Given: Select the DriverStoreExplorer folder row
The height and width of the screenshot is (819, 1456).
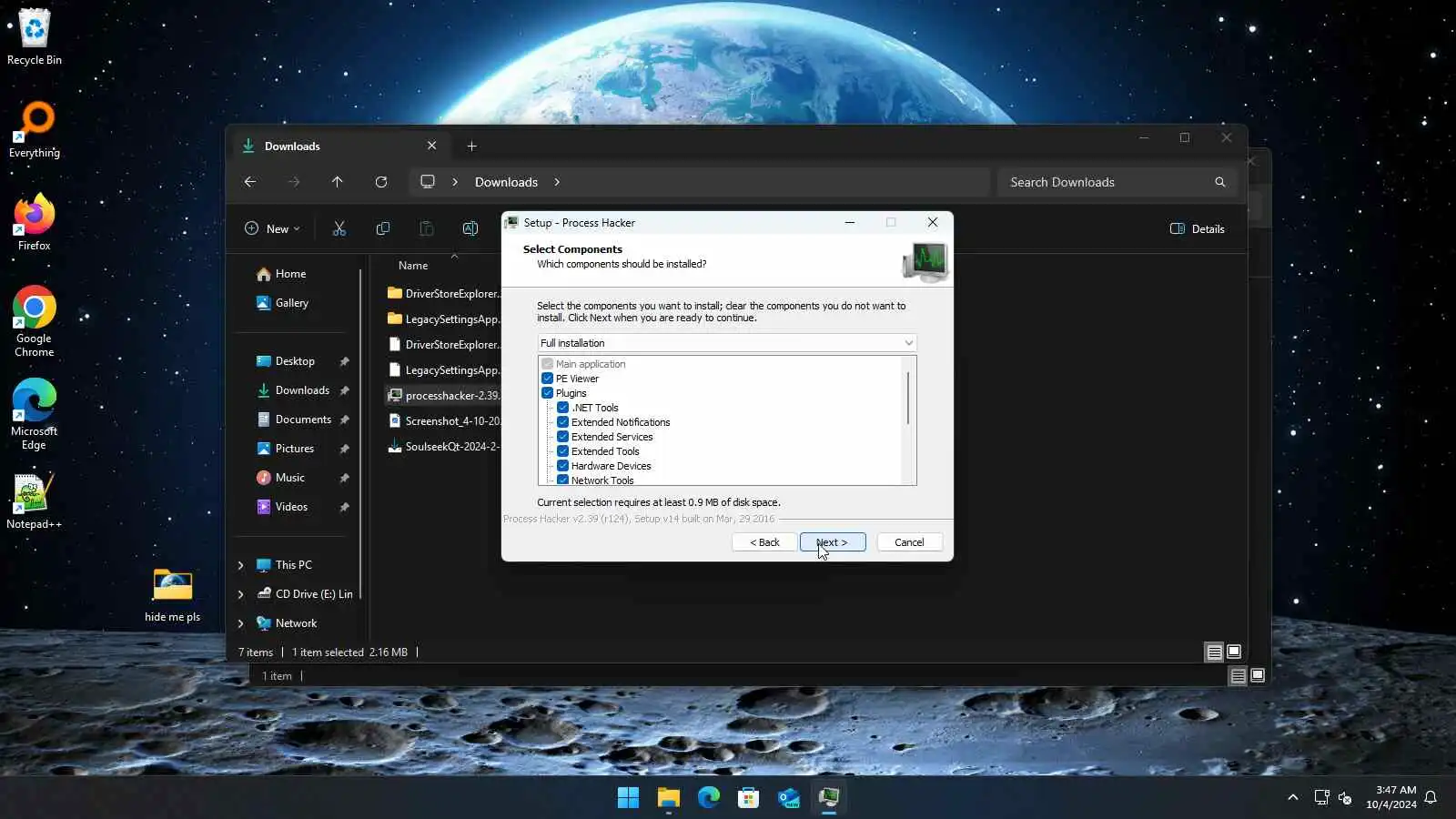Looking at the screenshot, I should click(x=443, y=294).
